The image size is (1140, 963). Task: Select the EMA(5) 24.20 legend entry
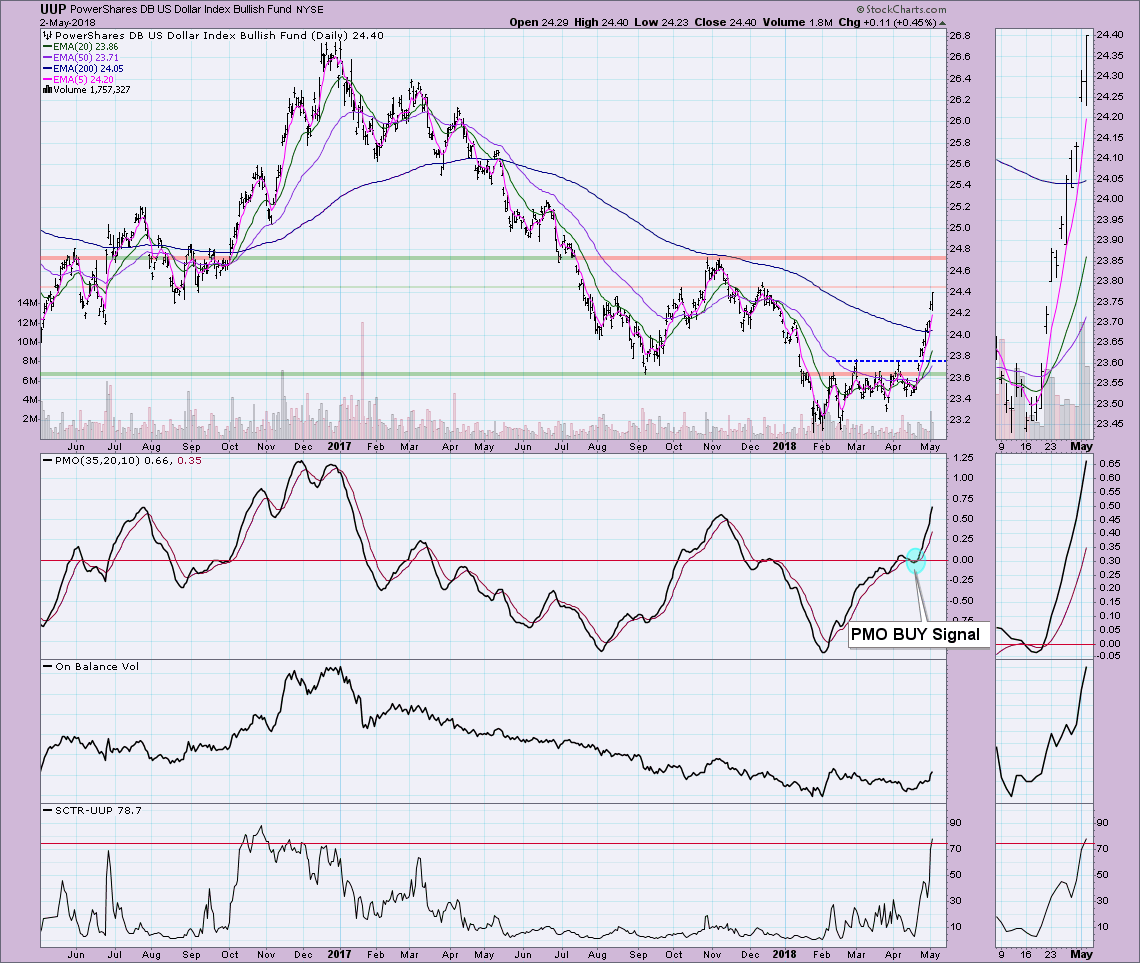coord(79,79)
